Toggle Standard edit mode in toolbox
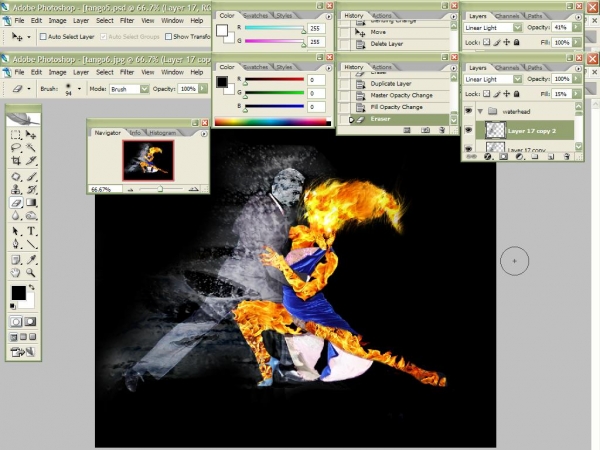Image resolution: width=600 pixels, height=450 pixels. pos(16,321)
